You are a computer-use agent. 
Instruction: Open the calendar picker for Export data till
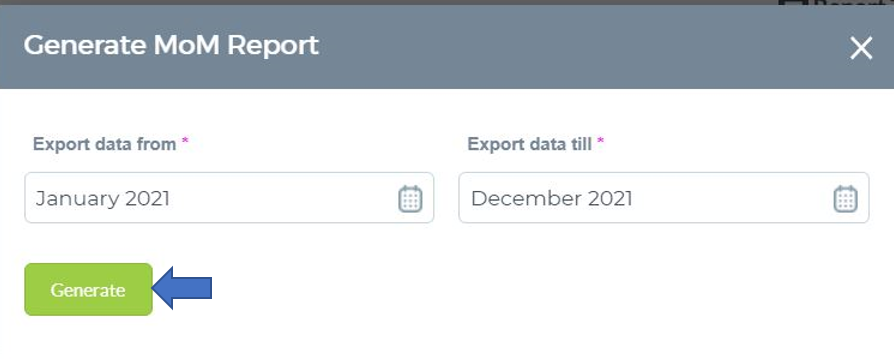click(x=846, y=199)
